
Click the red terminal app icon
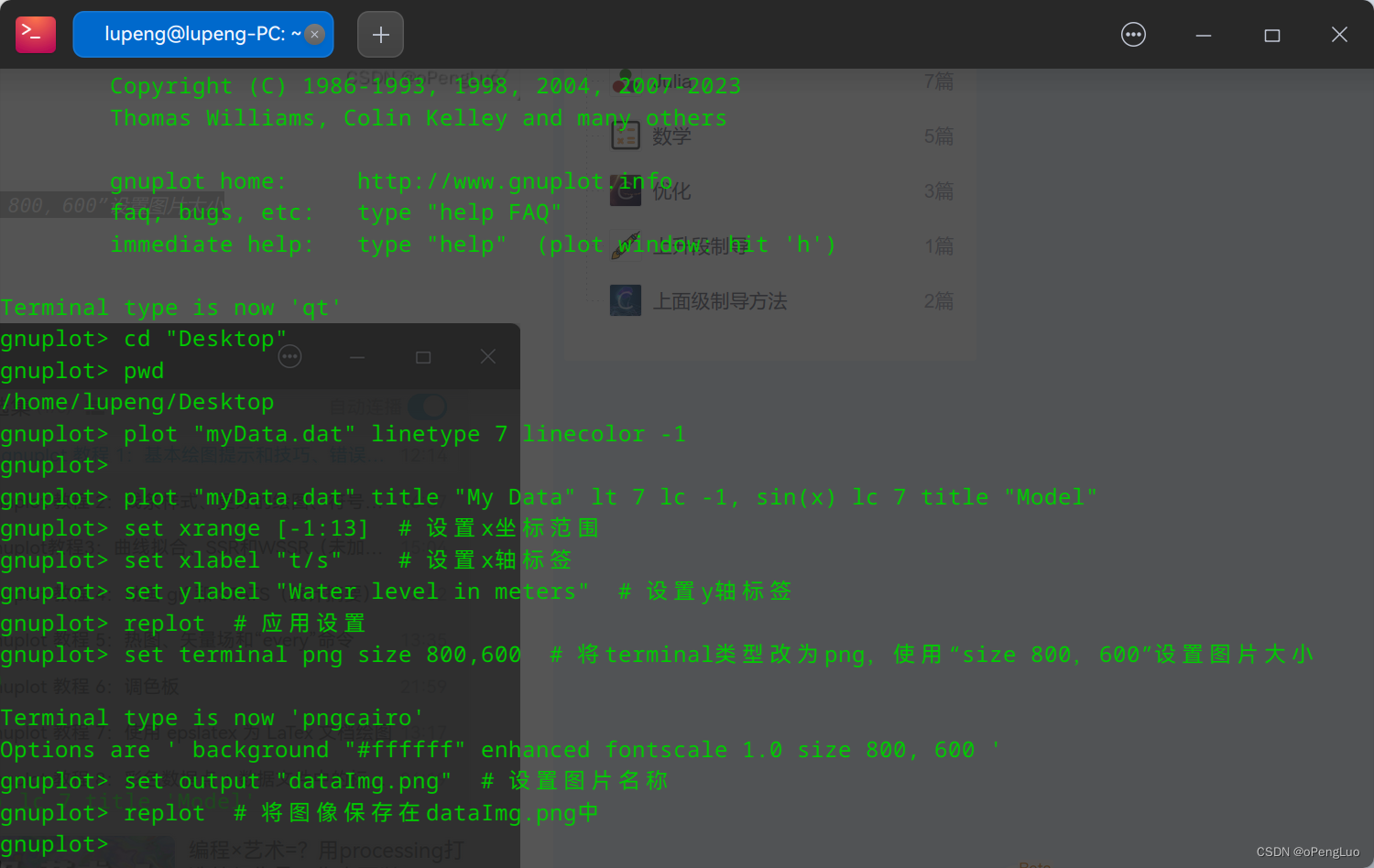[36, 35]
